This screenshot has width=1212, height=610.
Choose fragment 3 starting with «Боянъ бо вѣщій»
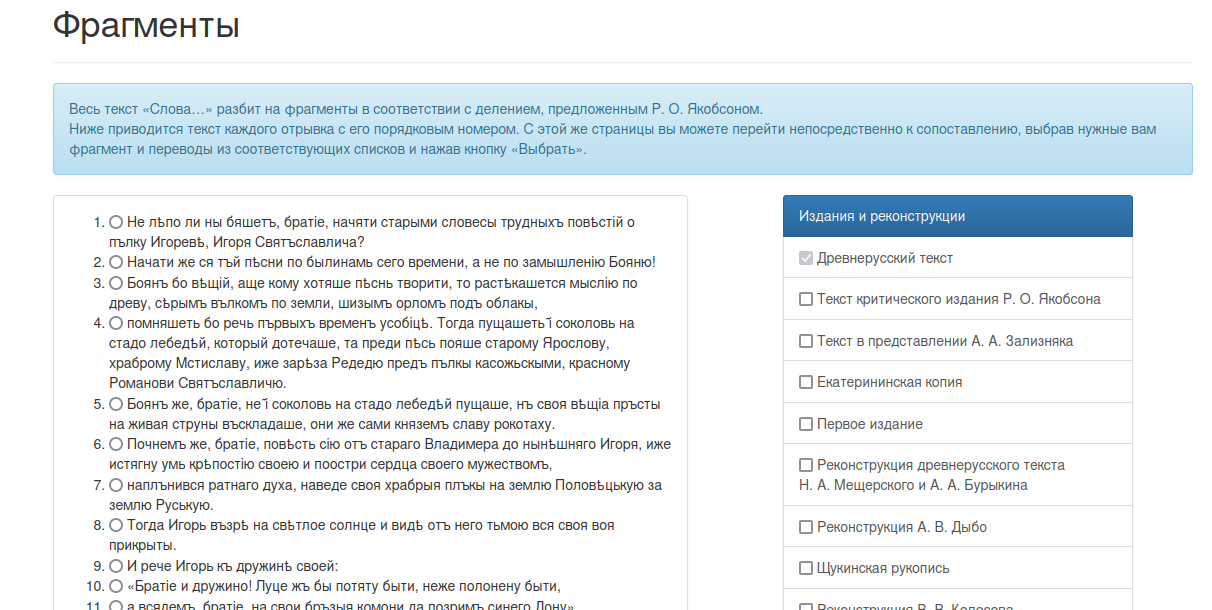pyautogui.click(x=116, y=283)
